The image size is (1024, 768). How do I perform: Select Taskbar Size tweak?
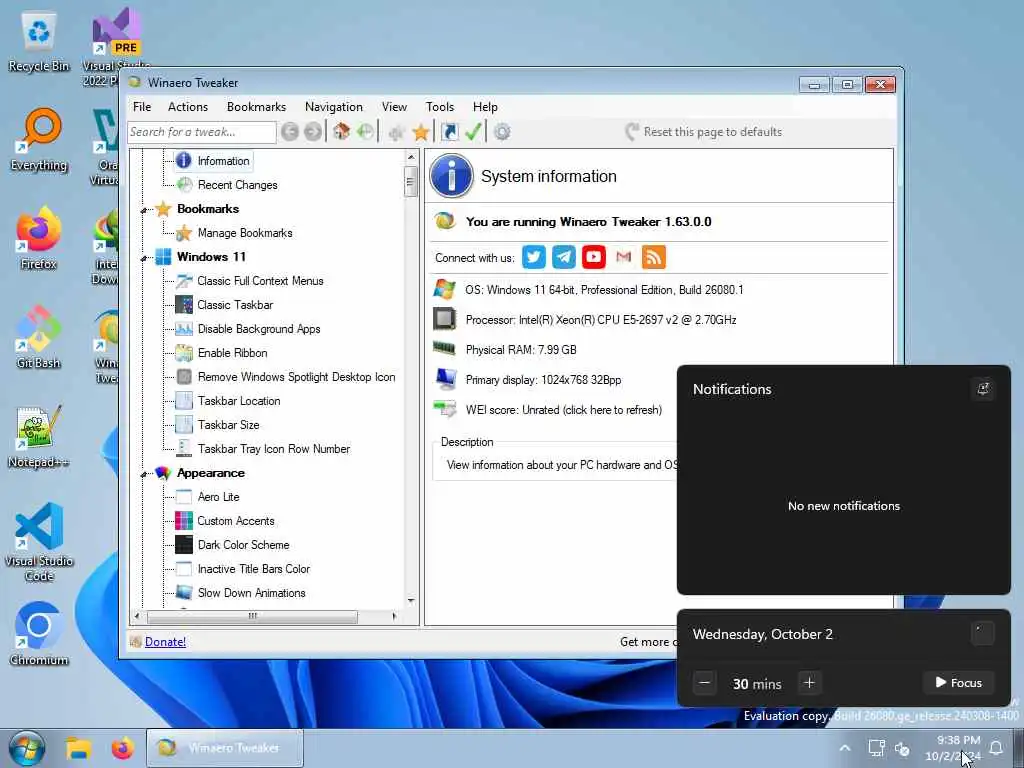(229, 425)
